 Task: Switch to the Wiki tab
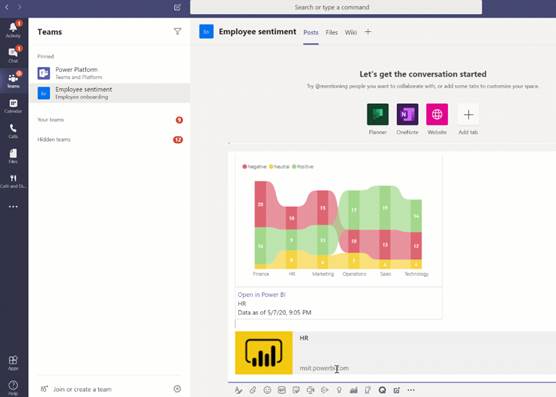[x=351, y=32]
